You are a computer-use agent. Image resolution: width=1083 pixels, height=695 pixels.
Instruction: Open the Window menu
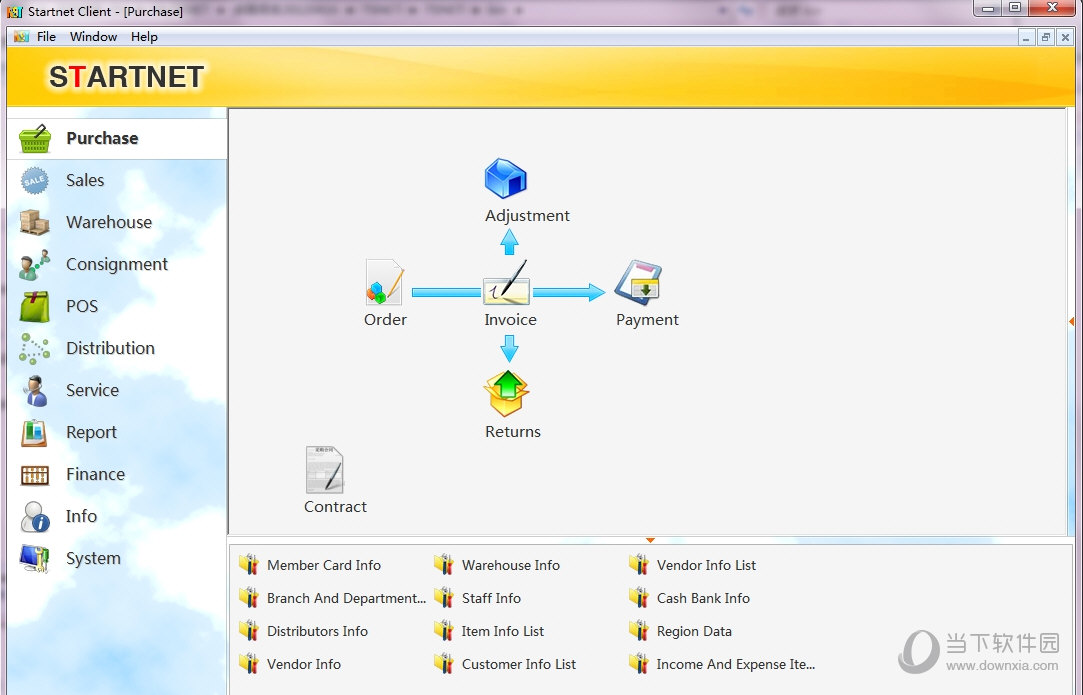click(93, 37)
